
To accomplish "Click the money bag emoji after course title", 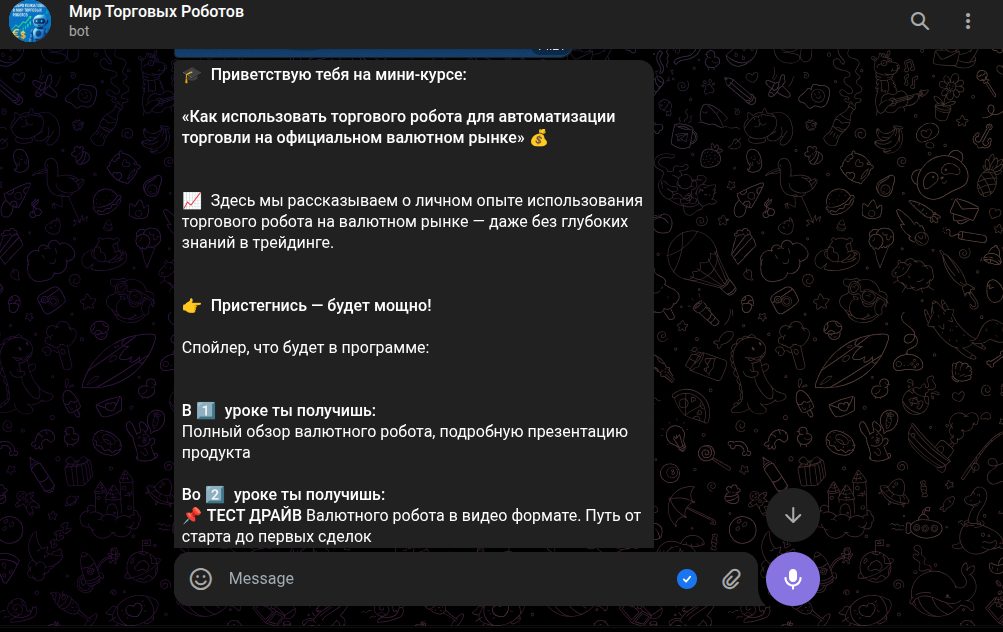I will click(x=539, y=138).
